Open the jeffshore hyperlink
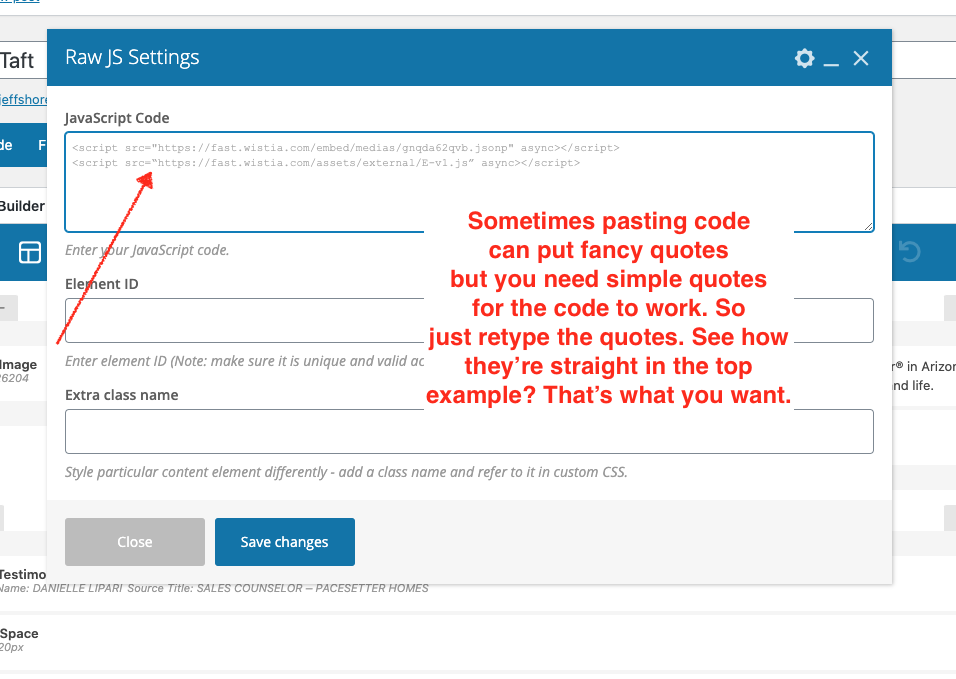The height and width of the screenshot is (679, 956). pyautogui.click(x=20, y=99)
